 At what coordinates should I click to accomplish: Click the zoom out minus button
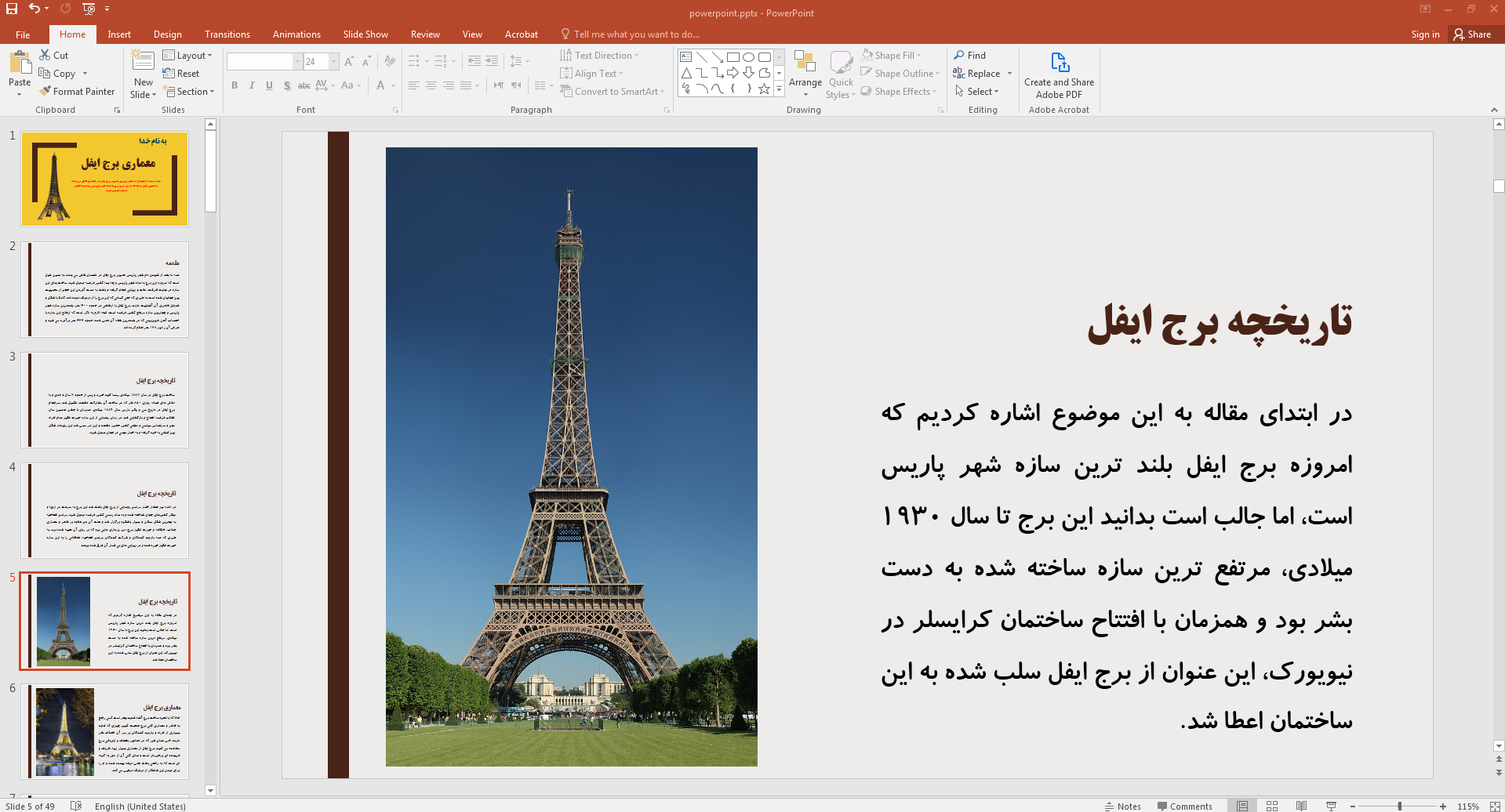1353,806
